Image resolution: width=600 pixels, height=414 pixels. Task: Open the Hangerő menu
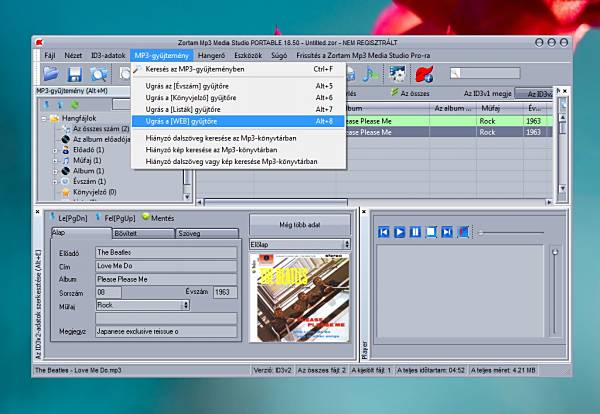click(x=211, y=55)
